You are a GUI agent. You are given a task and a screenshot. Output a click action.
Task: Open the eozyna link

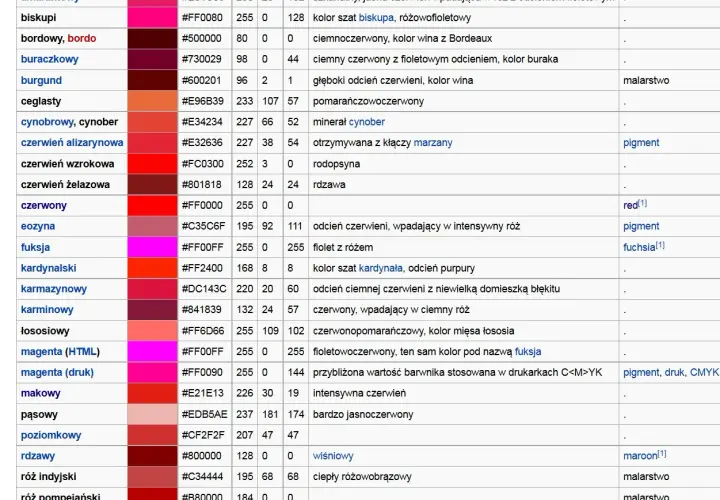[38, 226]
